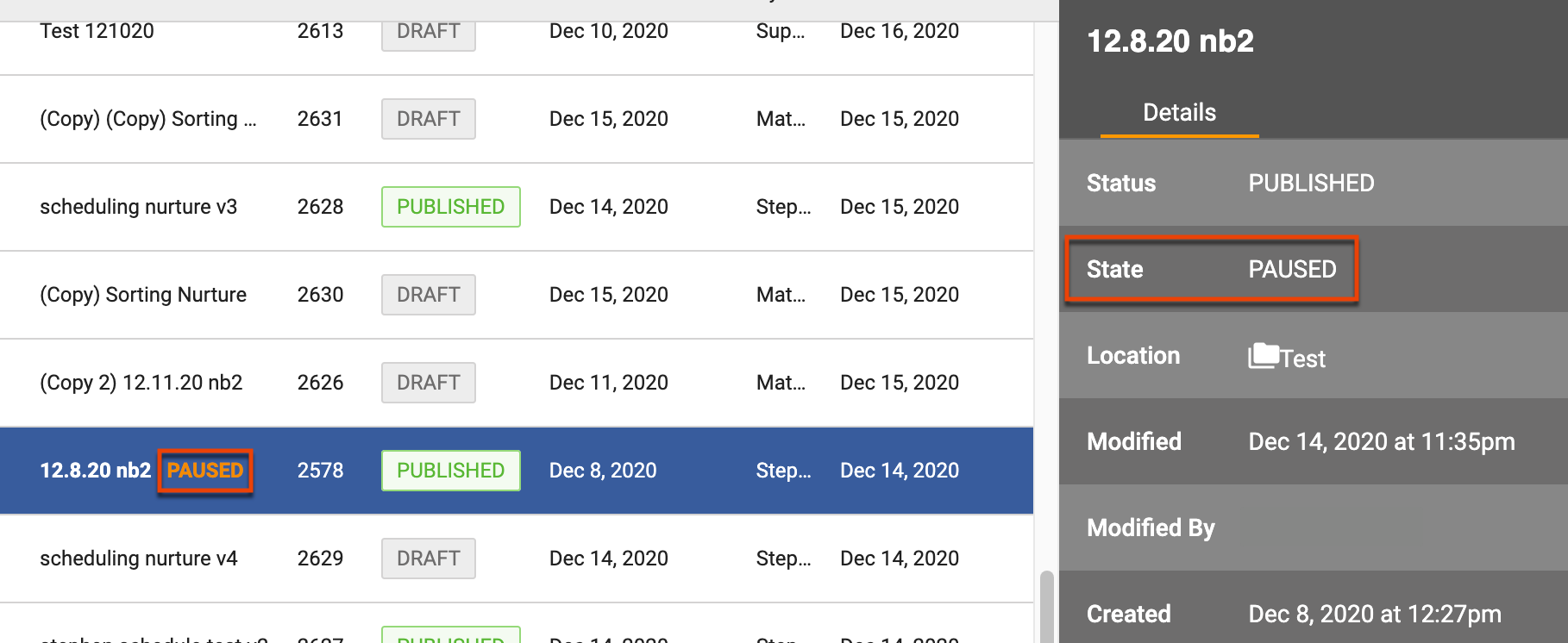Click PUBLISHED badge on 12.8.20 nb2 row
The width and height of the screenshot is (1568, 643).
450,471
